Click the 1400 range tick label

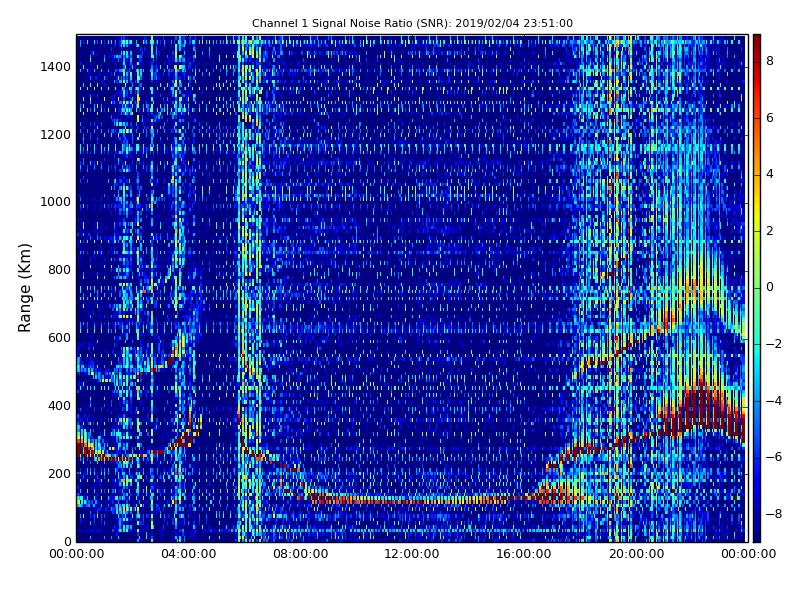pos(56,67)
